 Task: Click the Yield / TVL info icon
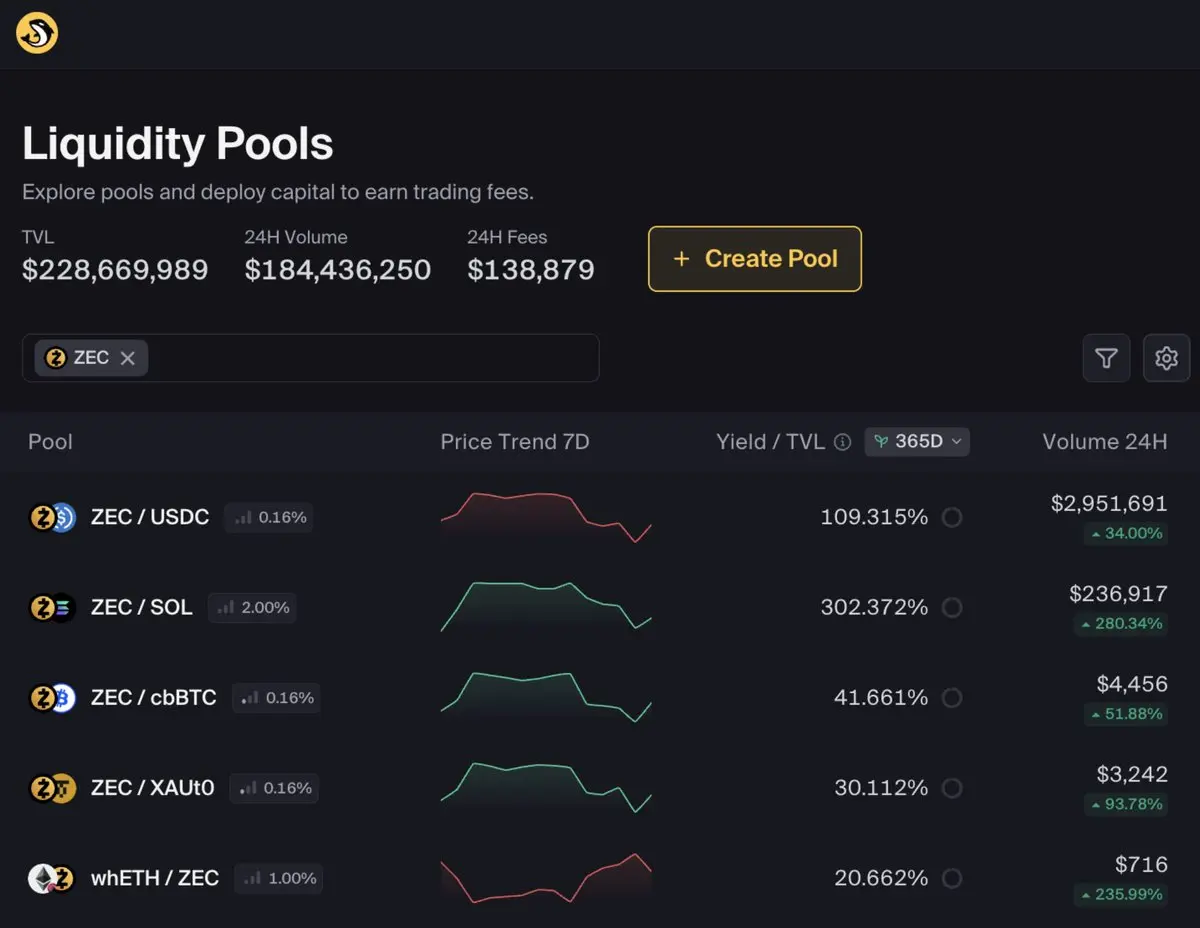(843, 442)
